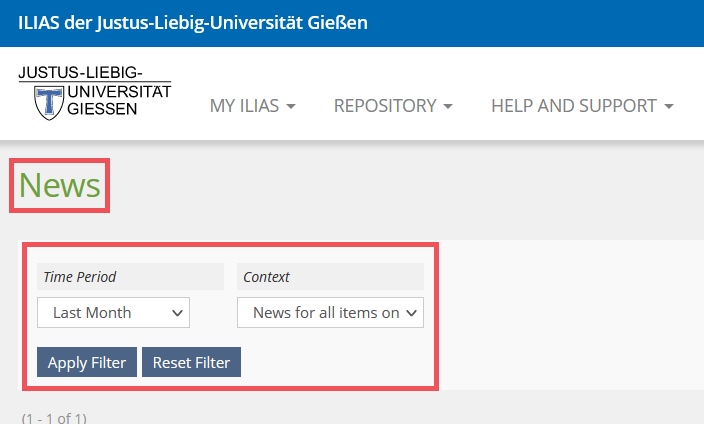
Task: Expand the Context dropdown for news items
Action: click(x=330, y=312)
